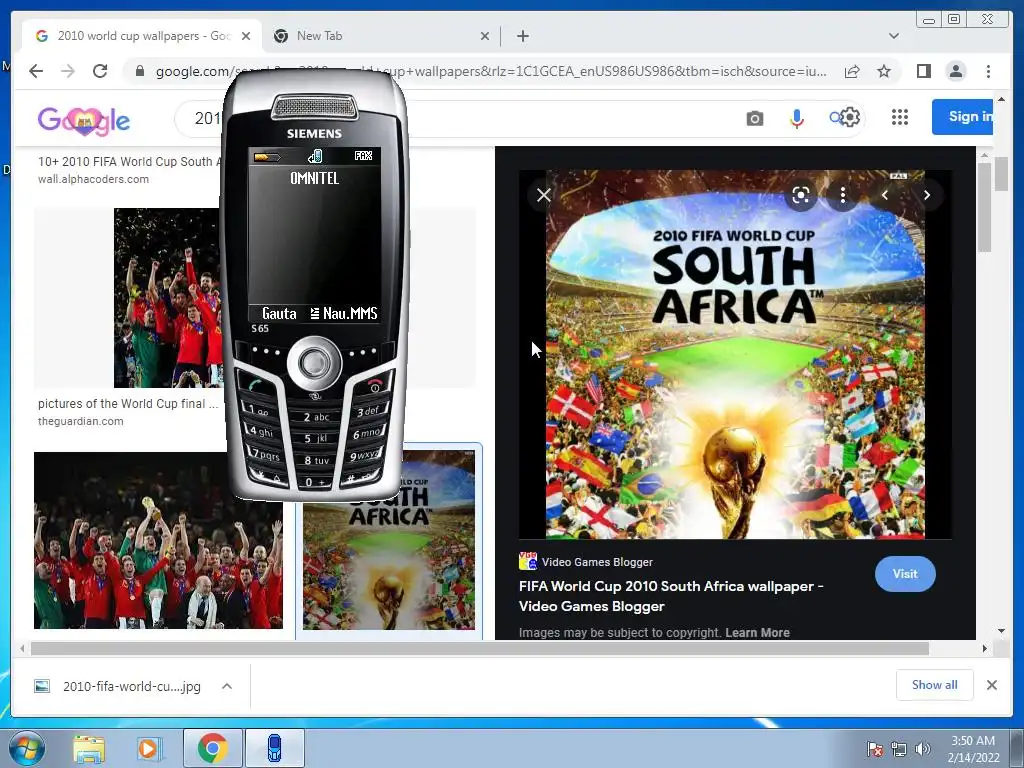This screenshot has width=1024, height=768.
Task: Select the Chrome taskbar button
Action: pos(212,748)
